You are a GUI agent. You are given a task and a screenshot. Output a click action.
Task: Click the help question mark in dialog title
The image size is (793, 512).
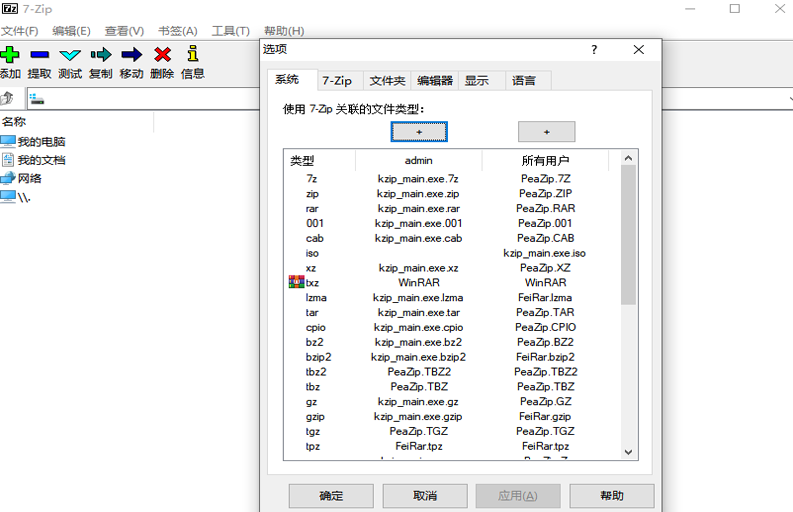[594, 50]
